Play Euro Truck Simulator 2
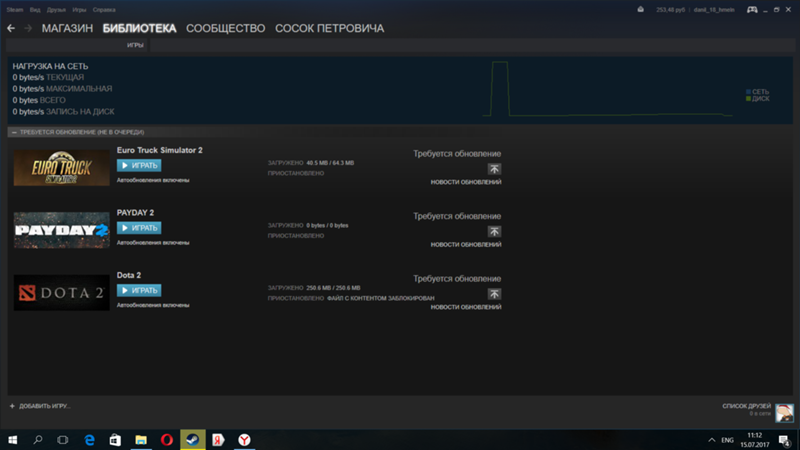 click(139, 165)
